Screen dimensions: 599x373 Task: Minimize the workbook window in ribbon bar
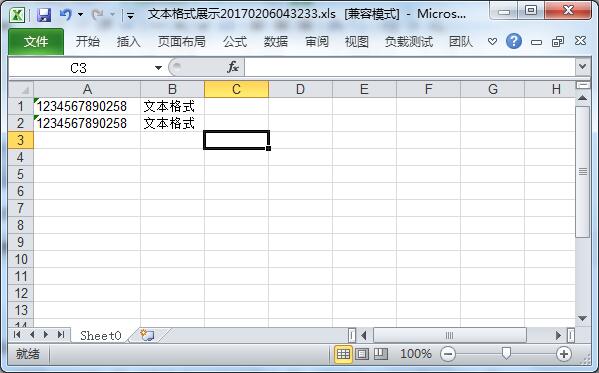tap(536, 42)
